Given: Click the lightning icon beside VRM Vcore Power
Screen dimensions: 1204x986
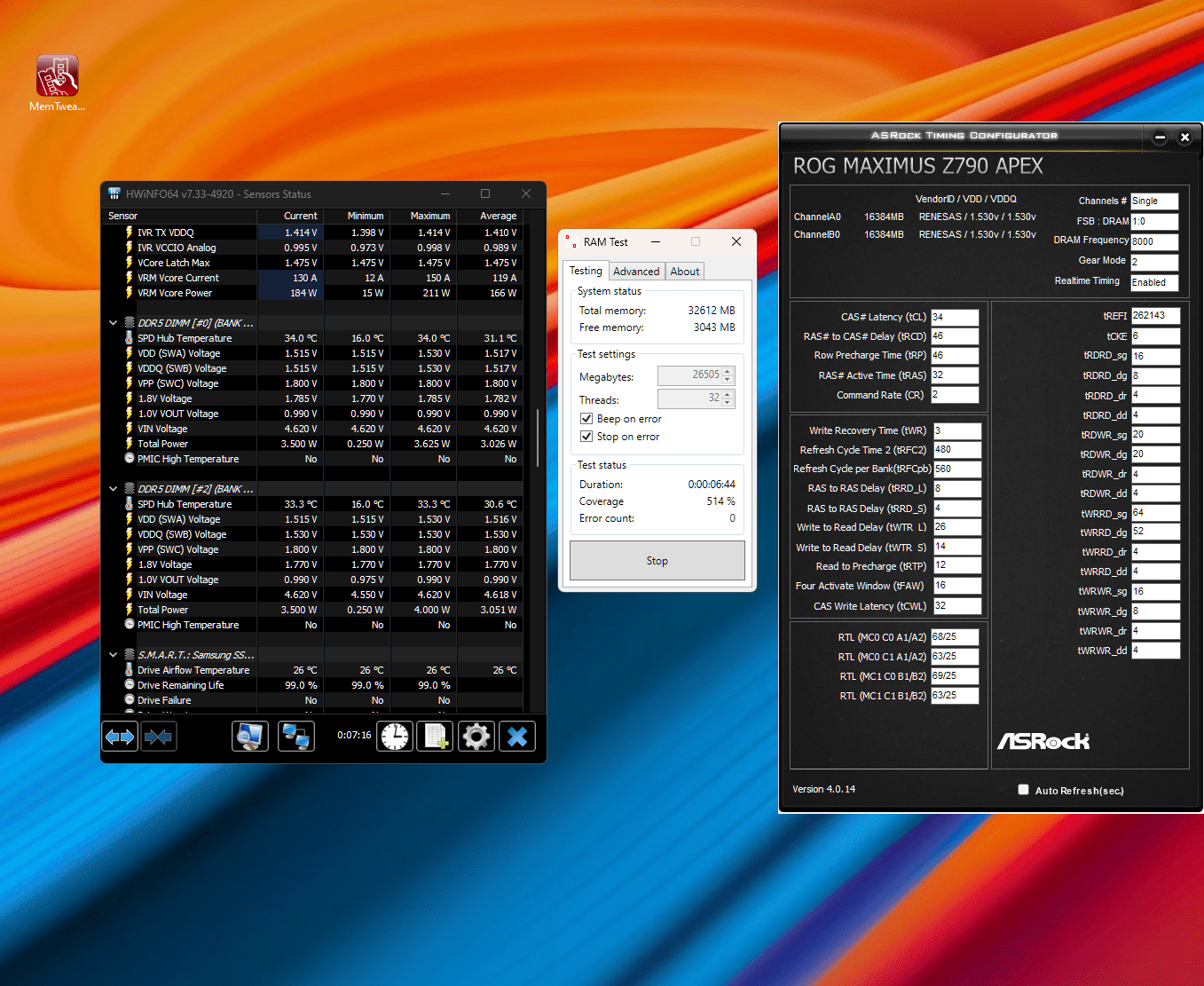Looking at the screenshot, I should [x=130, y=293].
